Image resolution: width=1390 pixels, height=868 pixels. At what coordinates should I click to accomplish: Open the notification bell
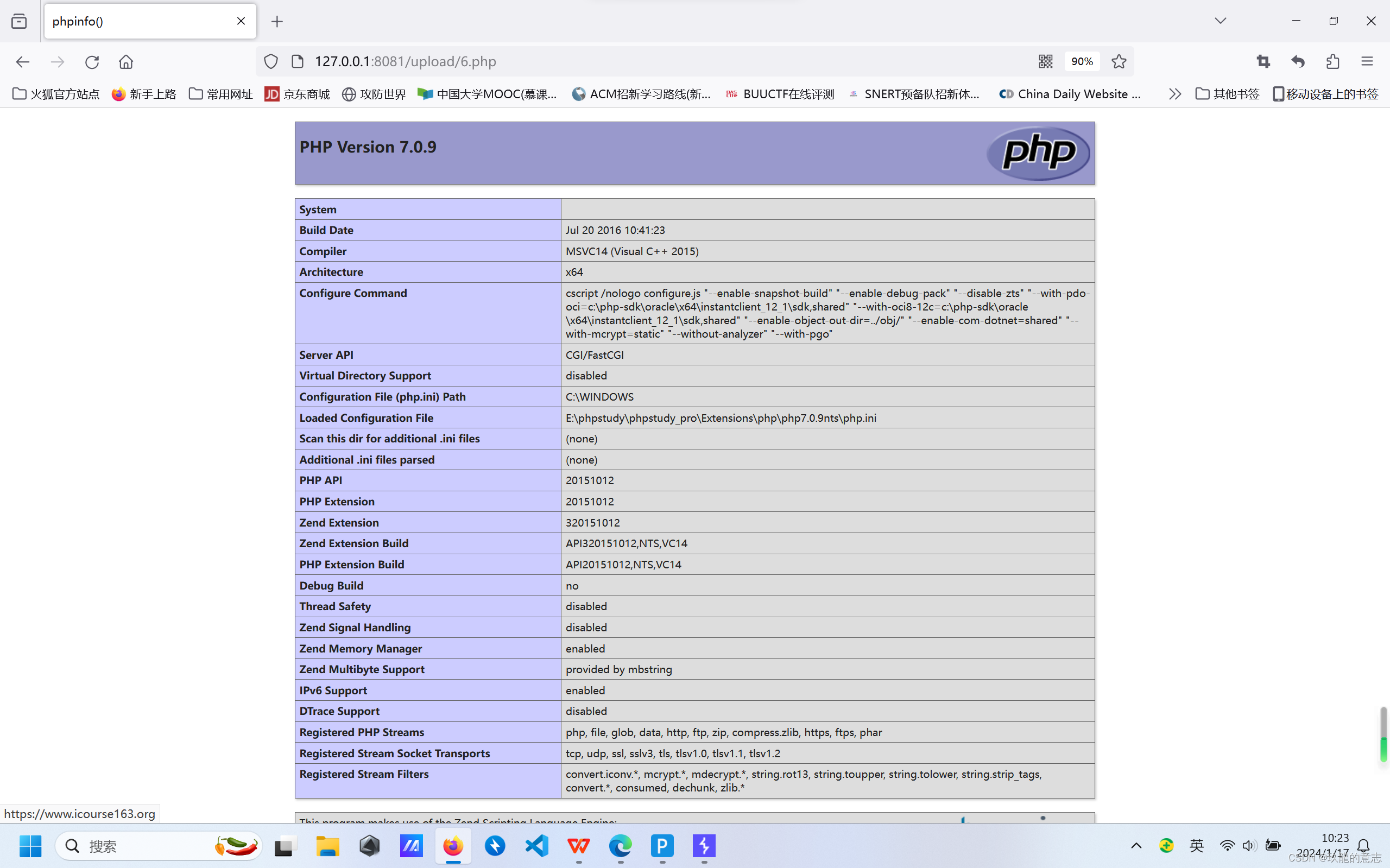[1363, 846]
